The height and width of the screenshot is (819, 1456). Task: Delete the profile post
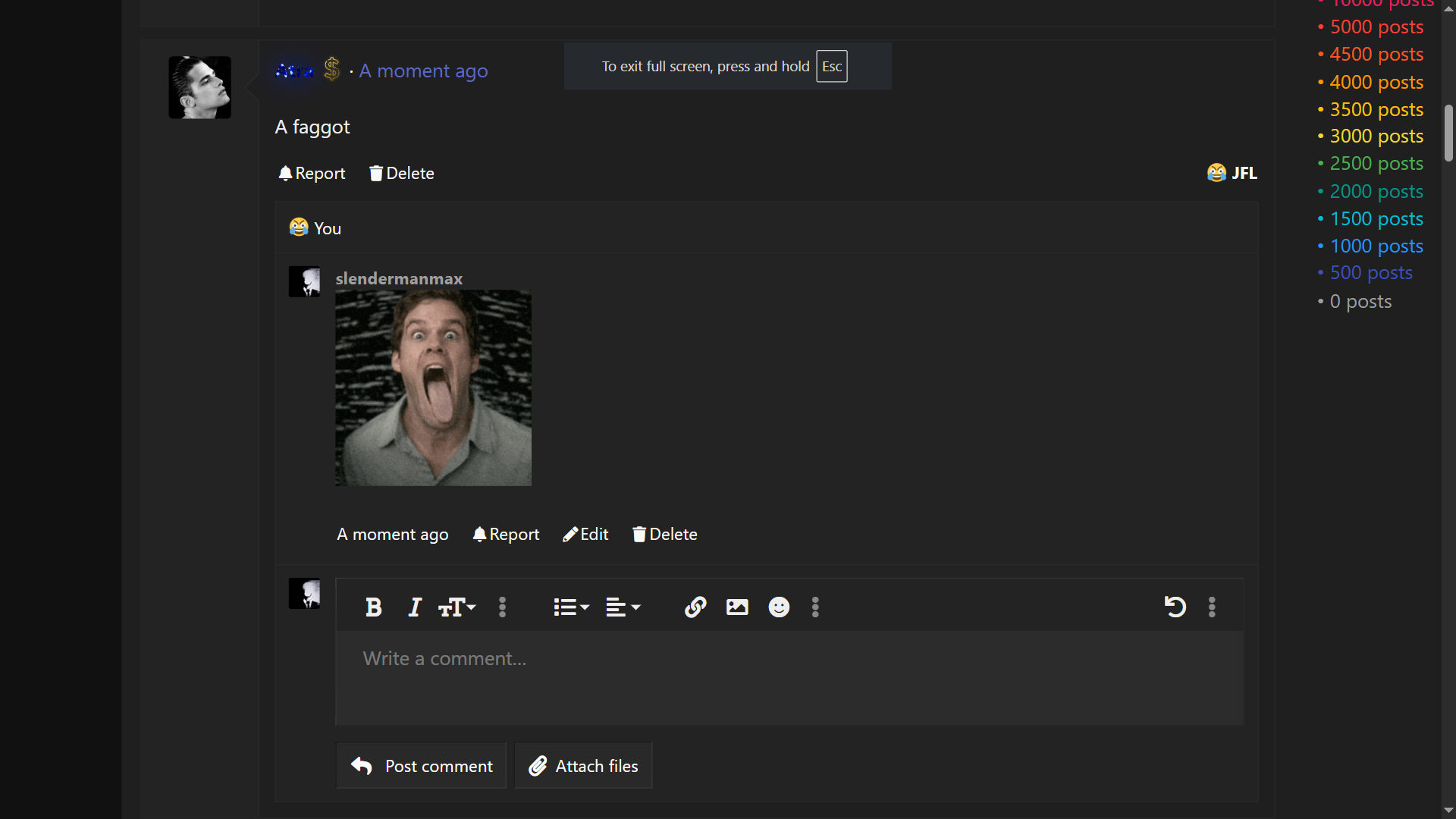tap(402, 174)
